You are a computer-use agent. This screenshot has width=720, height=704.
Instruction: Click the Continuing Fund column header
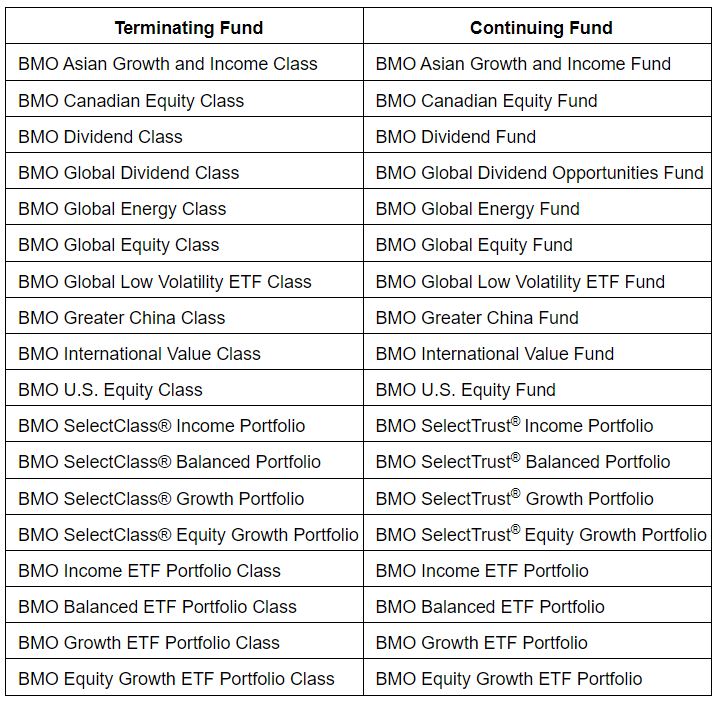(x=541, y=27)
